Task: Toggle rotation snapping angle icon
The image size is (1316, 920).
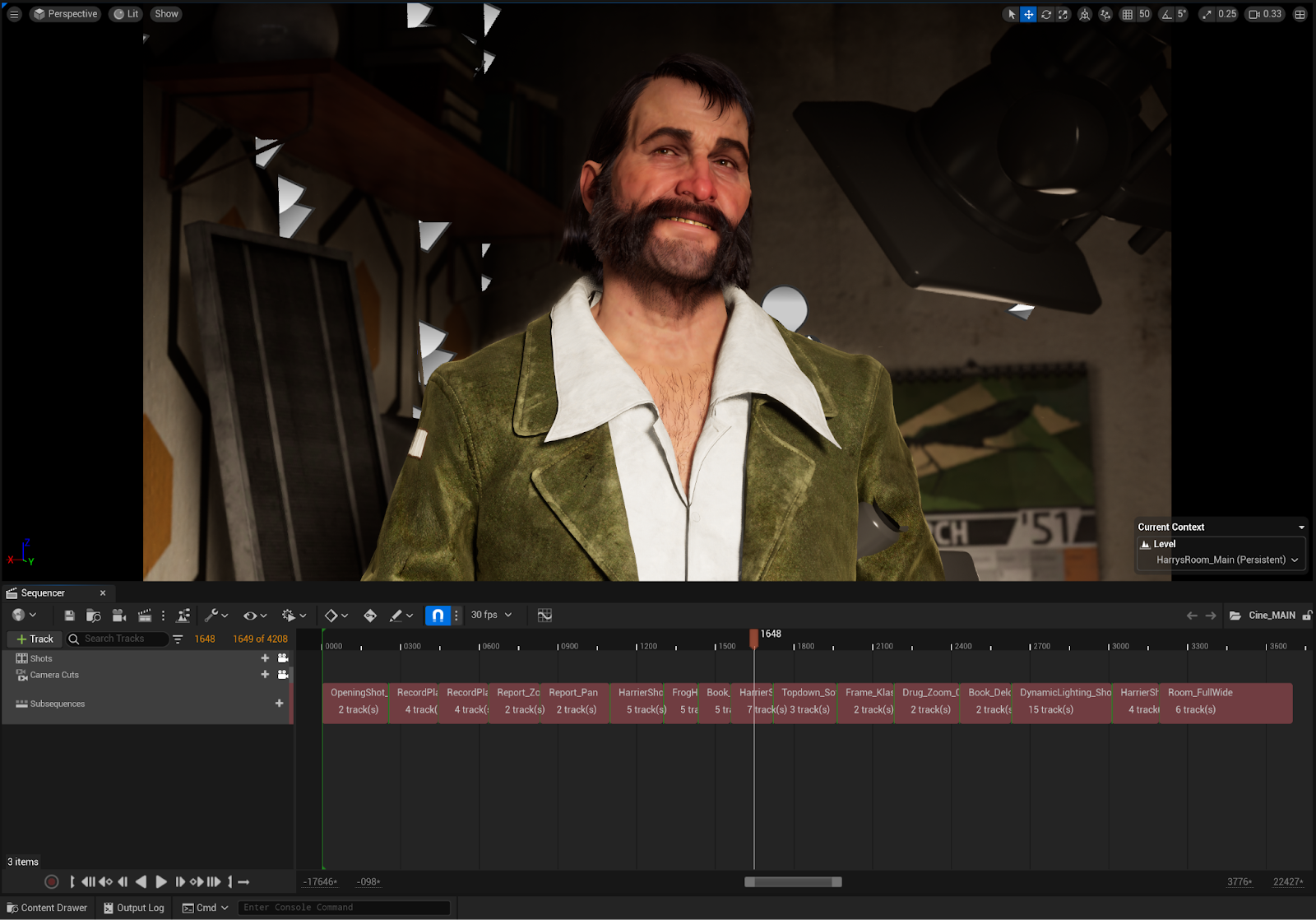Action: click(x=1166, y=14)
